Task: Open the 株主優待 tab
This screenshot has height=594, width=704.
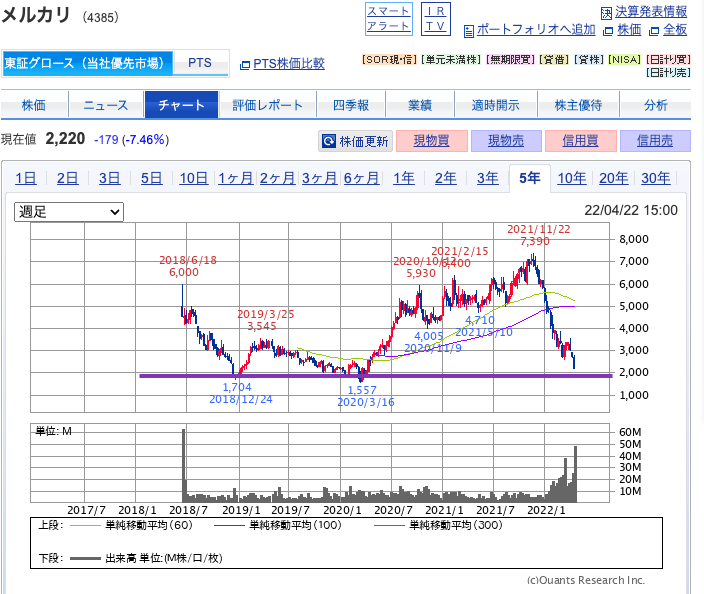Action: point(578,105)
